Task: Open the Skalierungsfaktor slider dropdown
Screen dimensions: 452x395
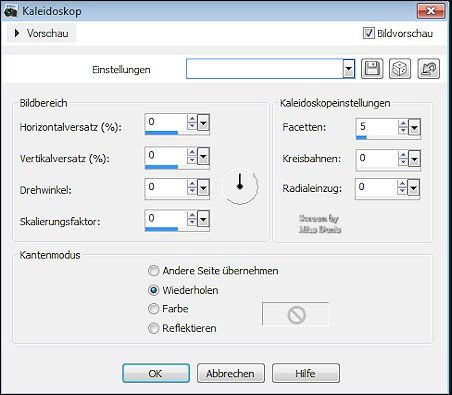Action: (x=203, y=219)
